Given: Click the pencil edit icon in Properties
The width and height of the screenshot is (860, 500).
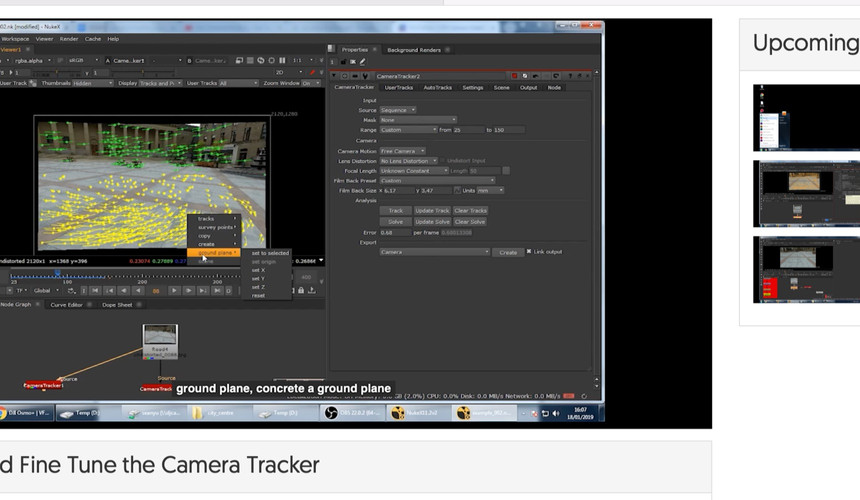Looking at the screenshot, I should 362,62.
